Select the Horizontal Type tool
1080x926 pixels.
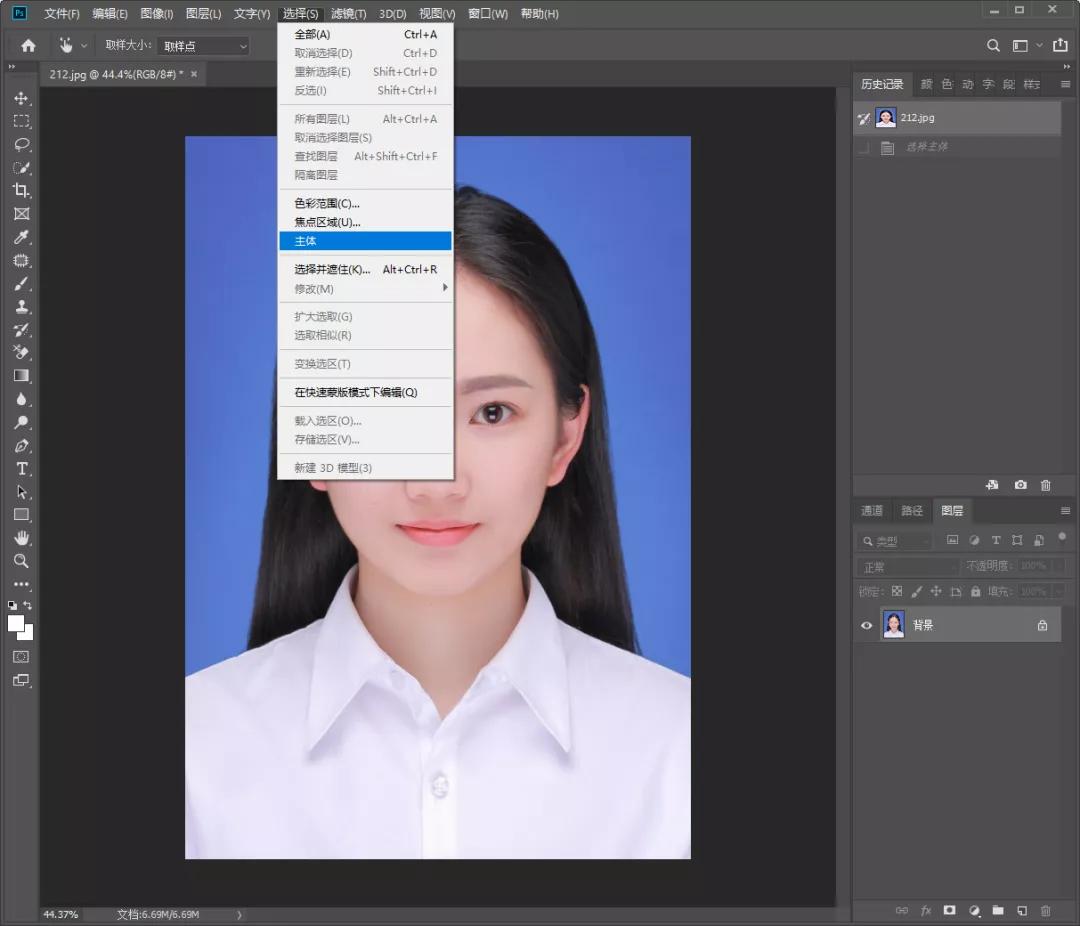coord(21,468)
